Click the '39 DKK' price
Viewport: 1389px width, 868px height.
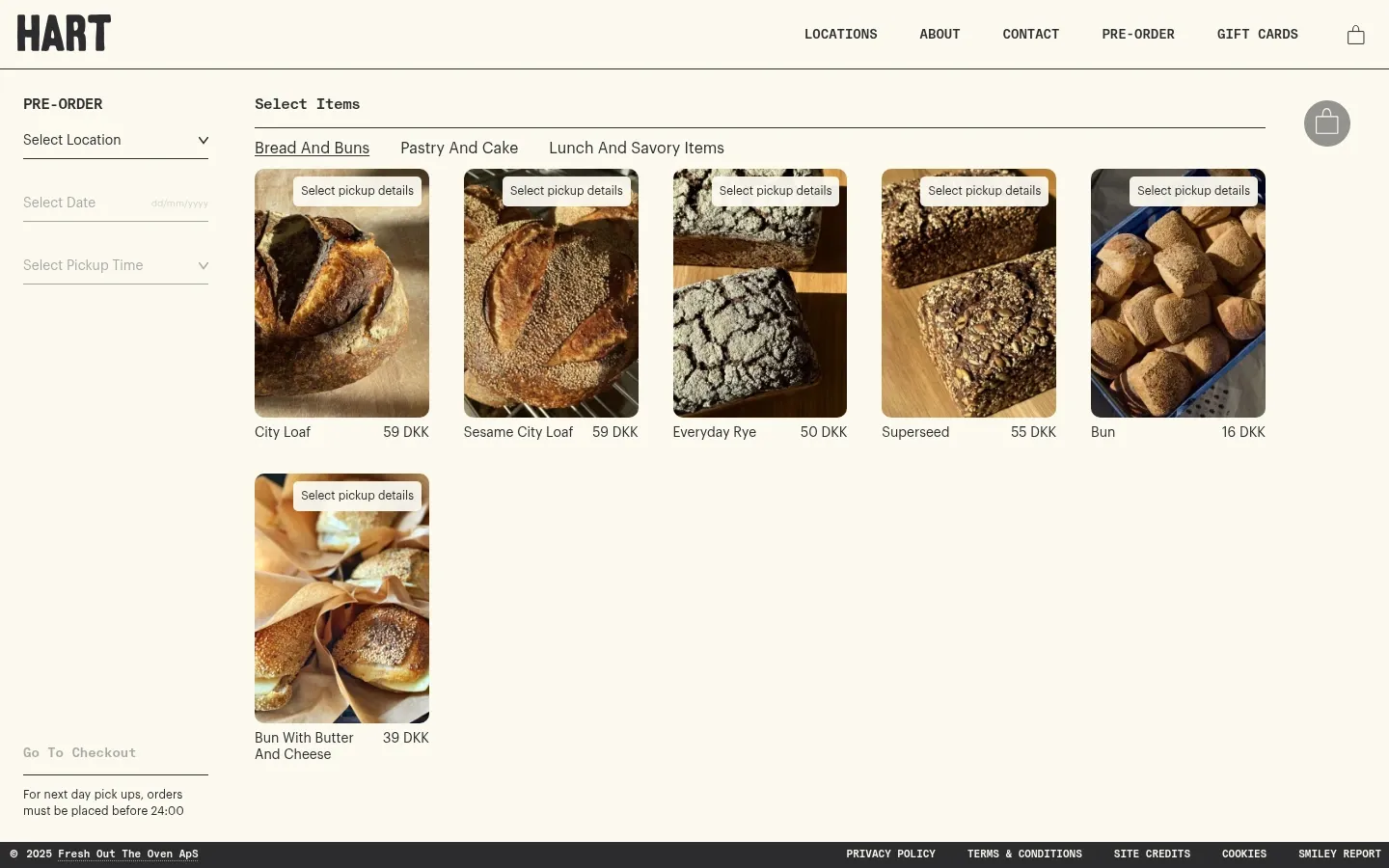(406, 738)
